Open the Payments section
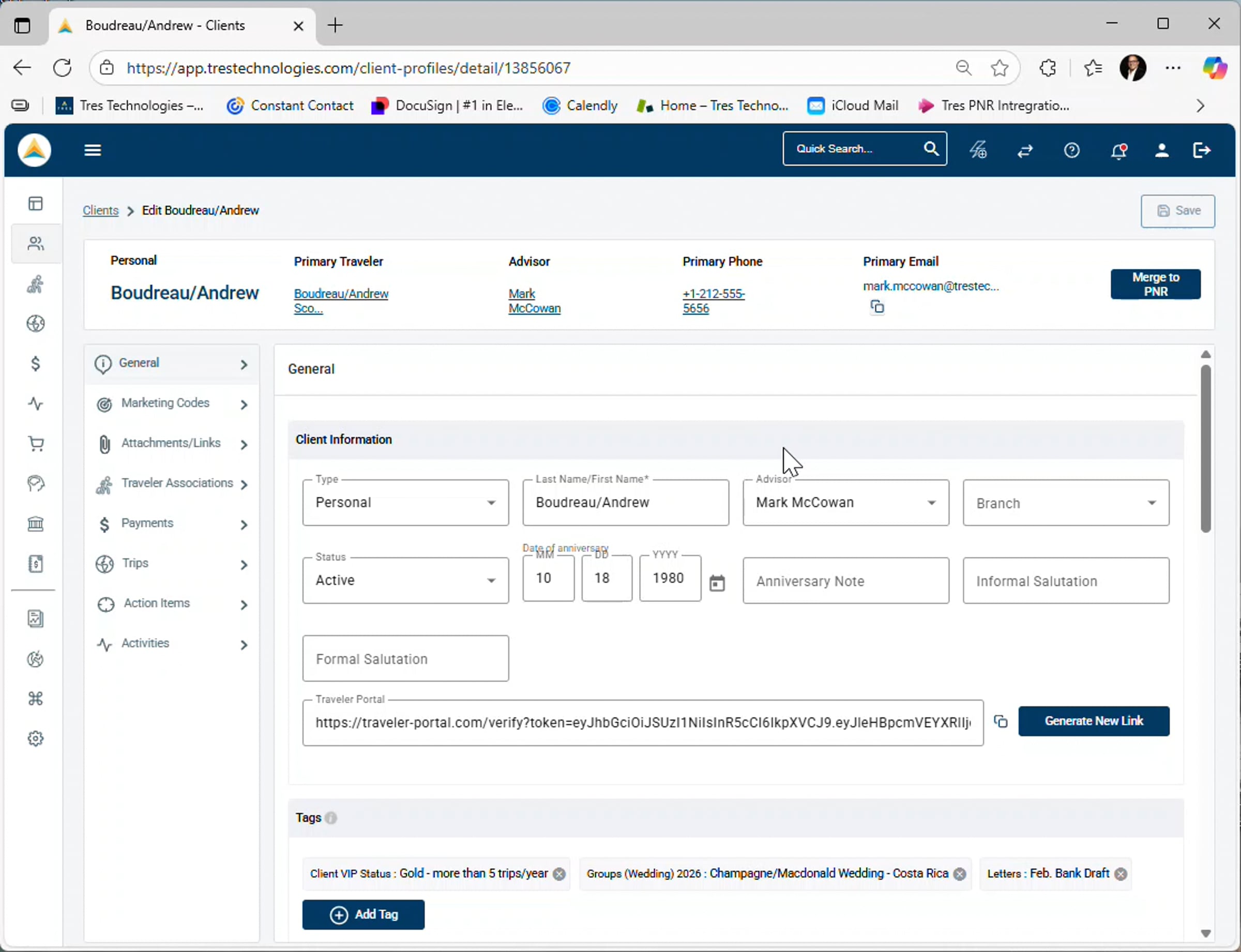Image resolution: width=1241 pixels, height=952 pixels. click(x=172, y=524)
